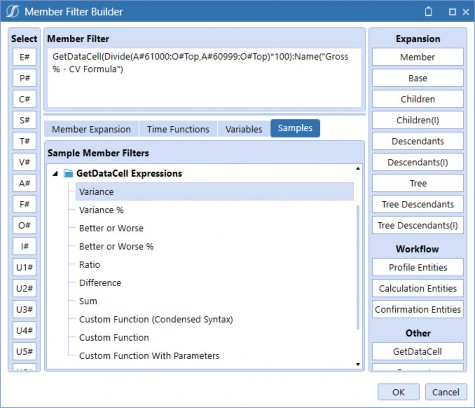
Task: Pick the U1# dimension button
Action: (x=24, y=267)
